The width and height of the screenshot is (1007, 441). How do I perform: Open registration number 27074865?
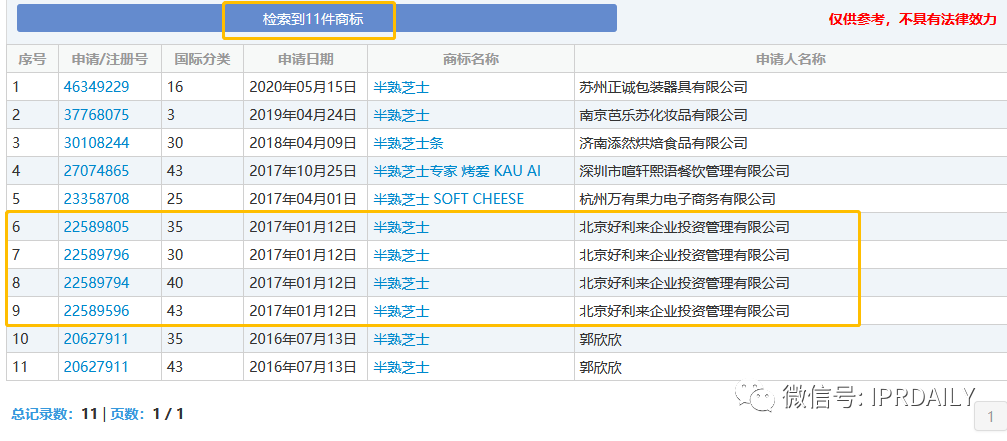96,171
